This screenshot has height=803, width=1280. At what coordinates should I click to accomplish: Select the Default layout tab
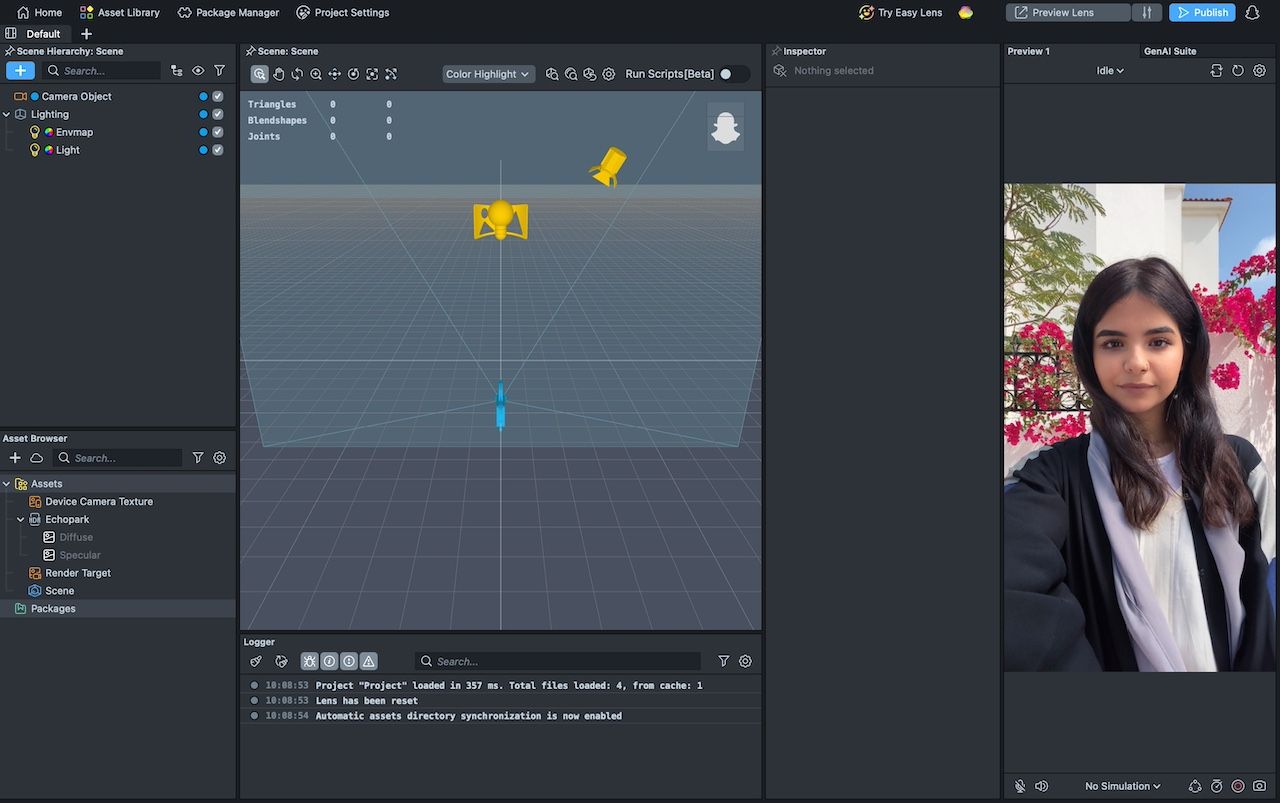click(43, 34)
